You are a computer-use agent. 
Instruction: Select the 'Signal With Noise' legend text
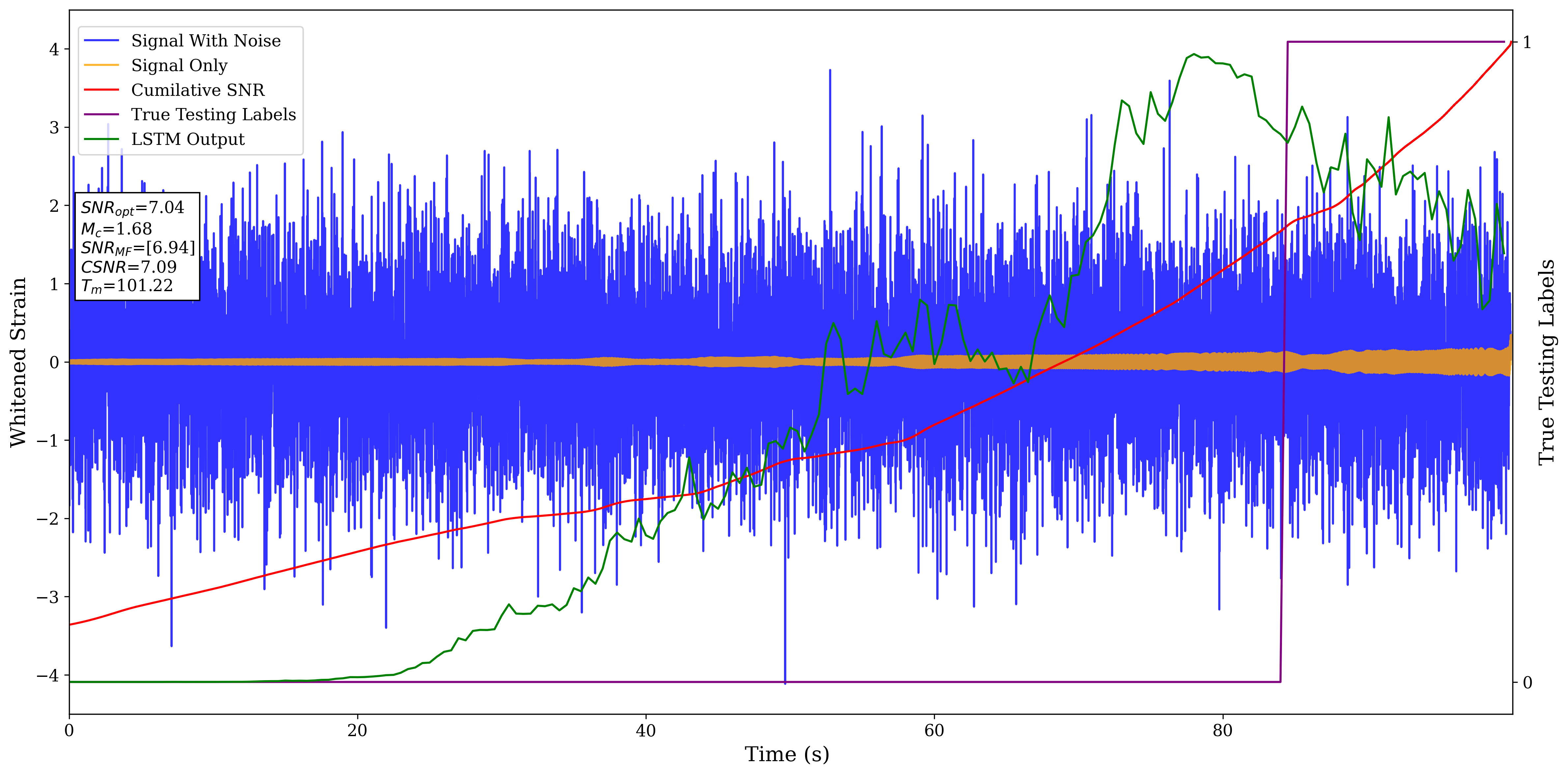tap(206, 41)
